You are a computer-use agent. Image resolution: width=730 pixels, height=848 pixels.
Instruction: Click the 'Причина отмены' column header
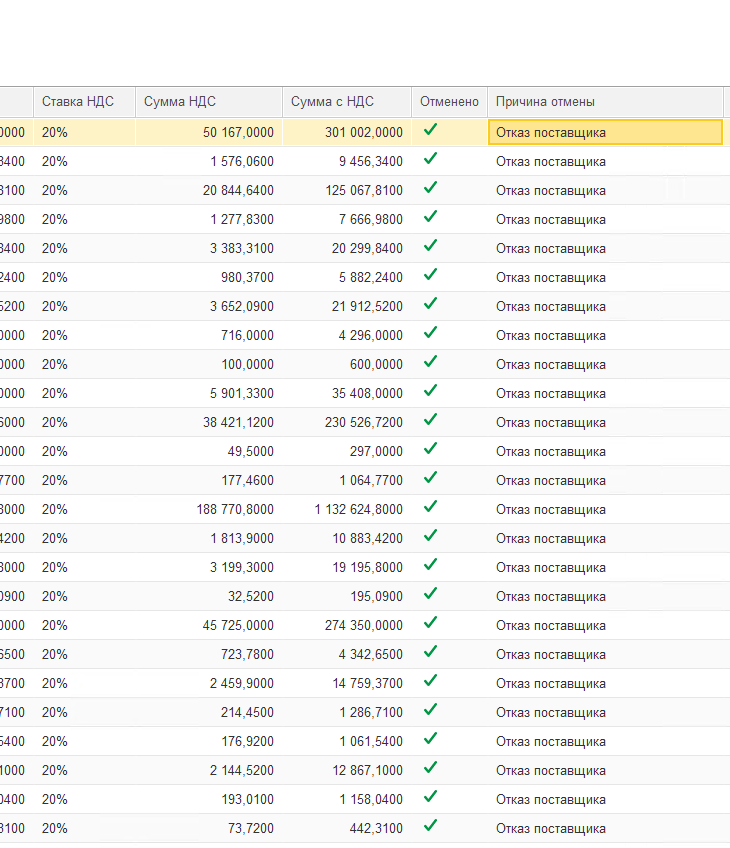coord(545,101)
